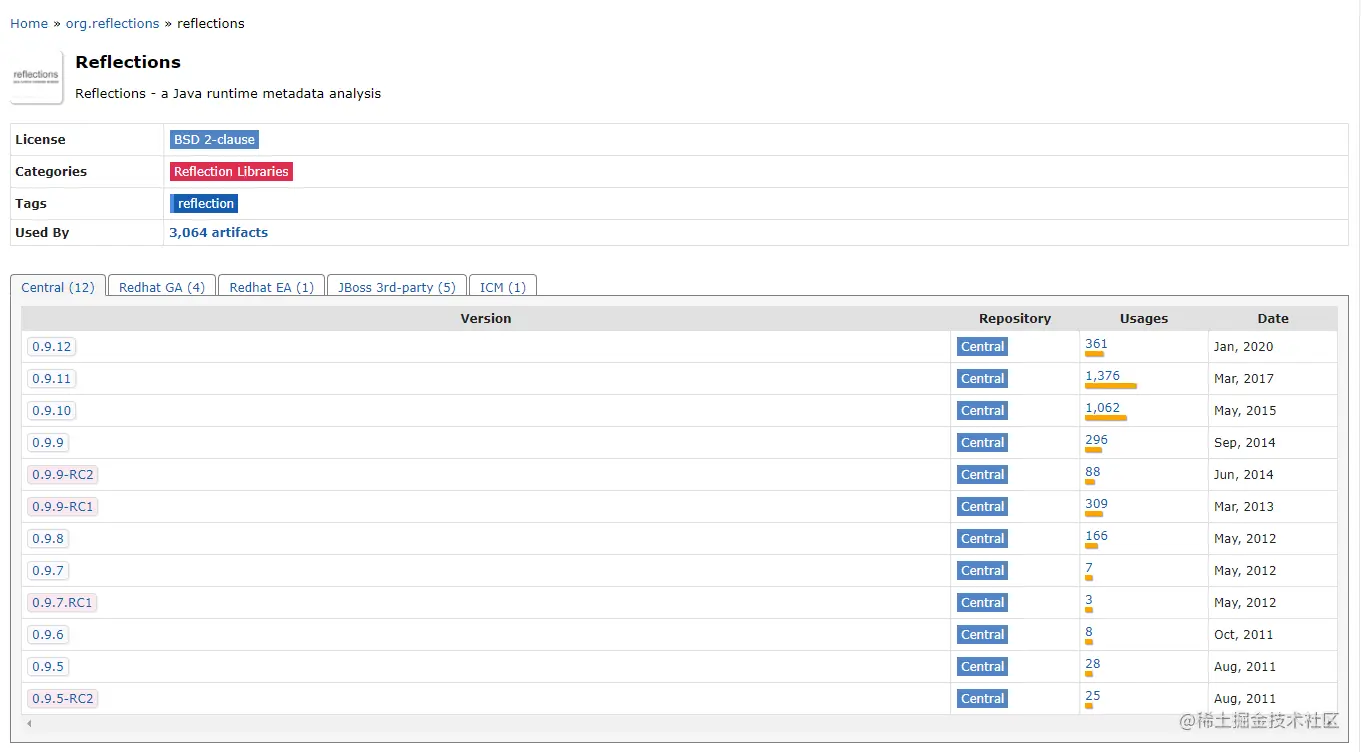Screen dimensions: 1361x752
Task: Open version 0.9.10
Action: (x=52, y=411)
